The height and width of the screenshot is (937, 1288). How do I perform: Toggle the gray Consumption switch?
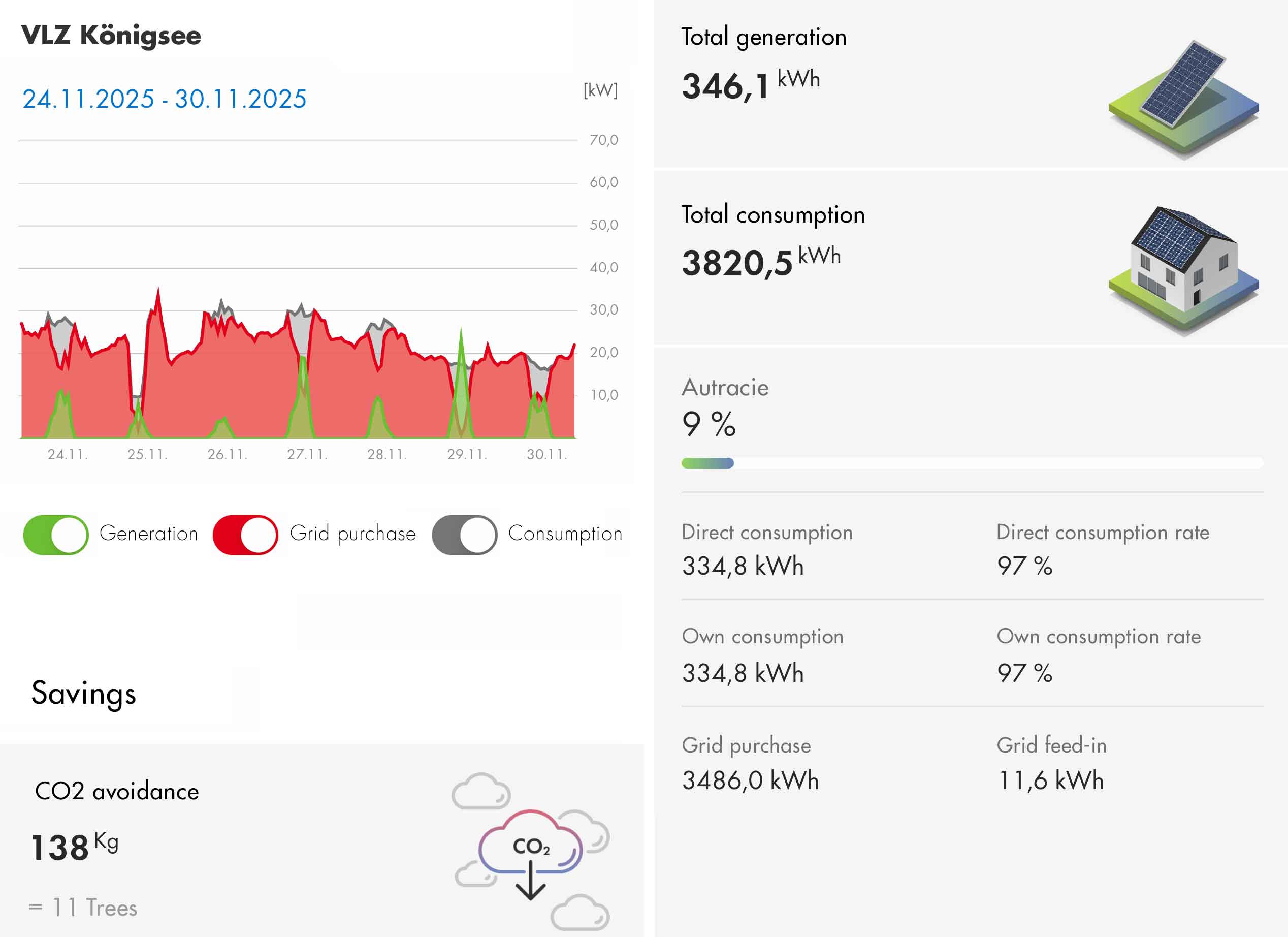465,535
